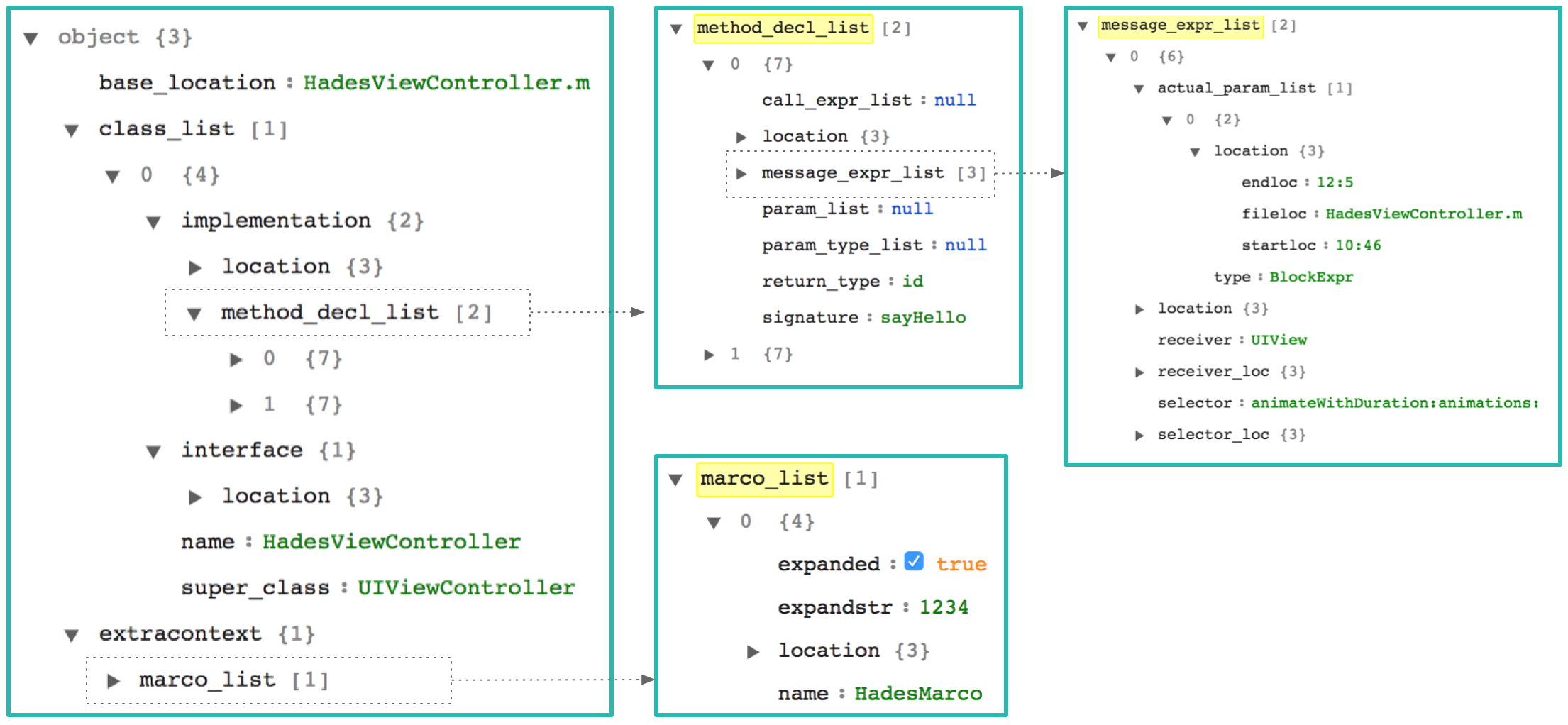Expand location under interface

tap(195, 497)
